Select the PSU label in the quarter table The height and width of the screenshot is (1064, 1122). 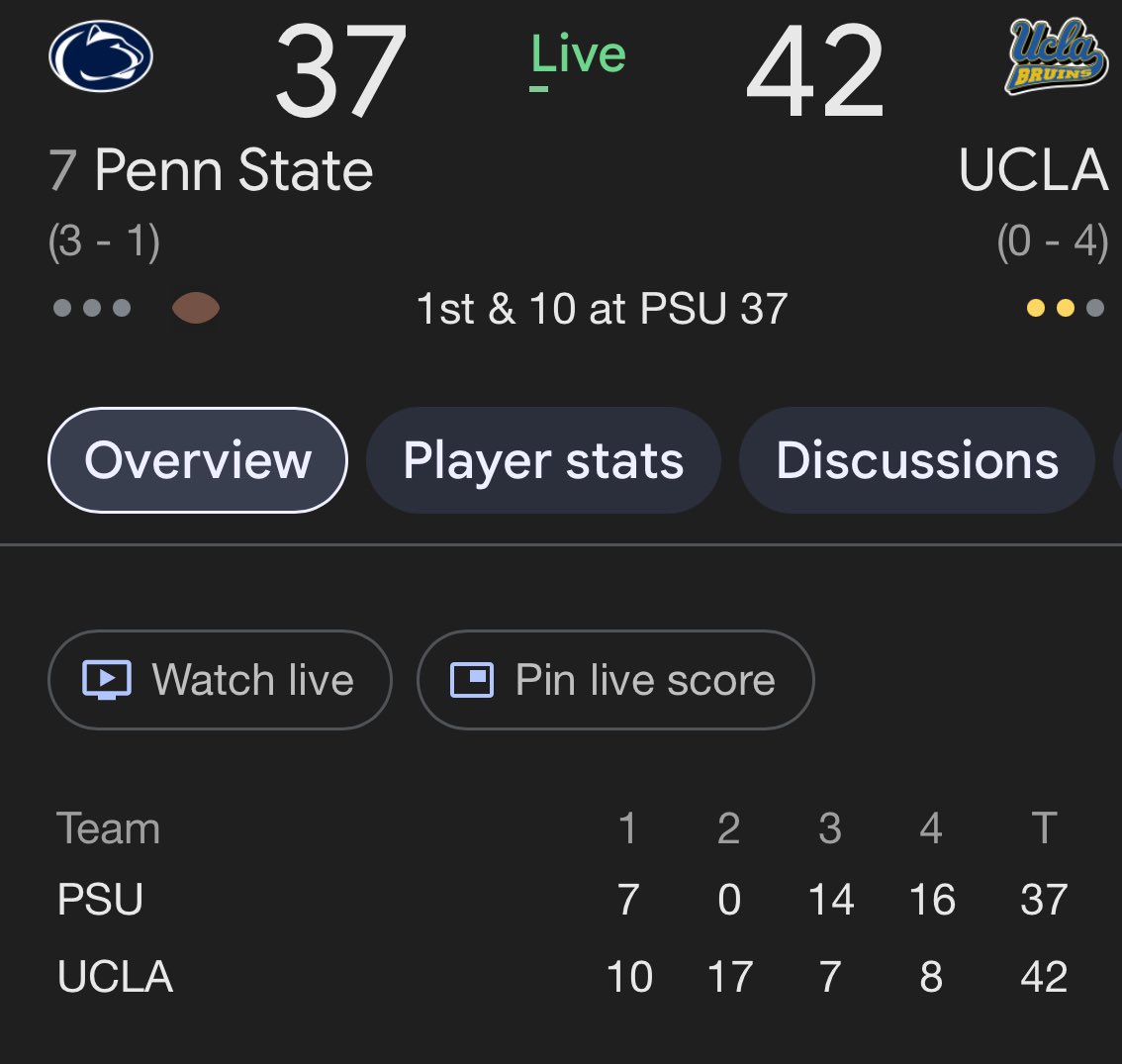101,900
